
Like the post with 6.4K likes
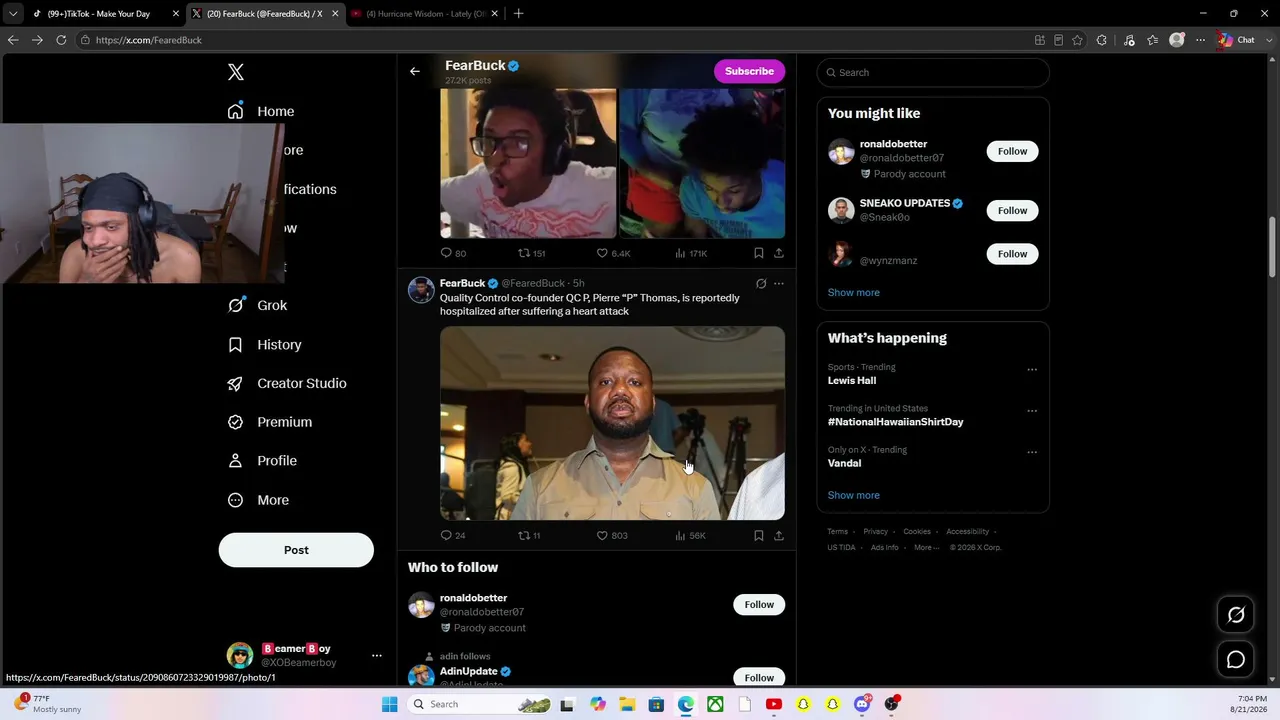(613, 253)
